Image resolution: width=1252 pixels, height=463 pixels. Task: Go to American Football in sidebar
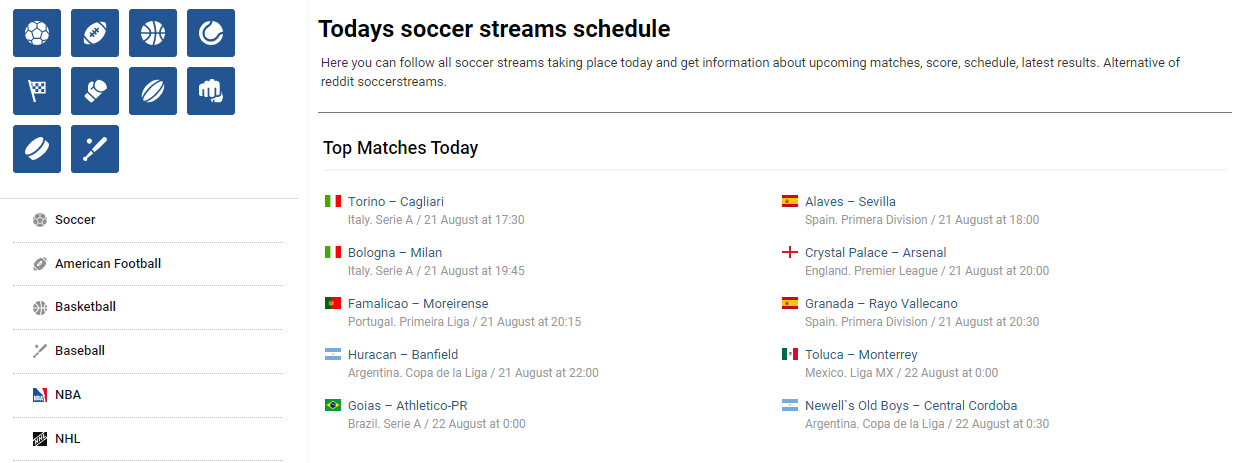click(148, 264)
